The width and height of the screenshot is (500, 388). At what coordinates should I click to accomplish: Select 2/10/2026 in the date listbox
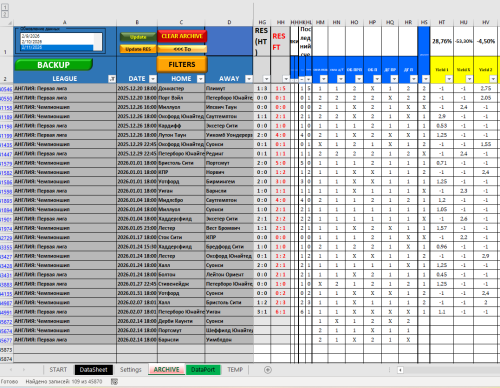[x=57, y=42]
